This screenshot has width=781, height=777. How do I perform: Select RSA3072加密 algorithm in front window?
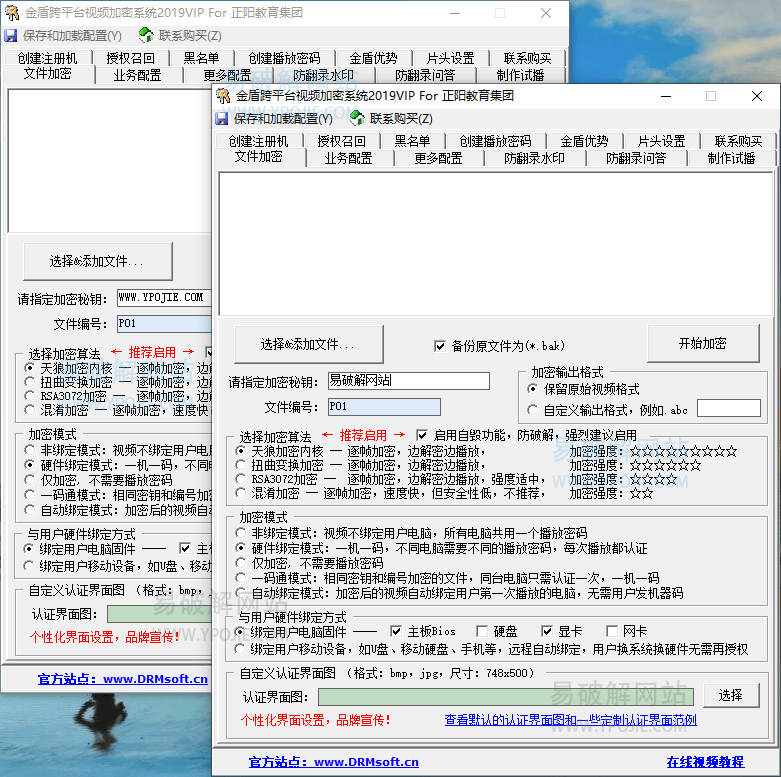[x=241, y=479]
